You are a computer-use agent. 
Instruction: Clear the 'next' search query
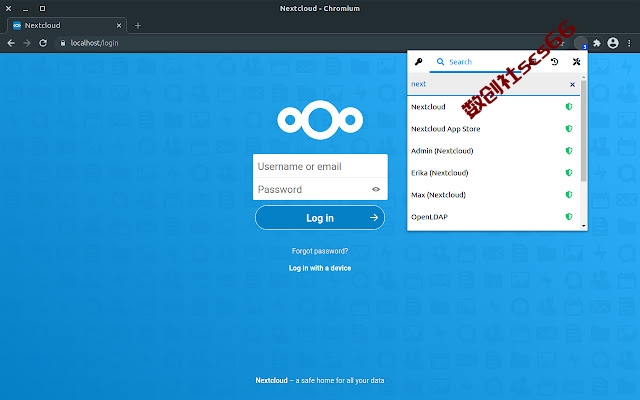point(572,84)
